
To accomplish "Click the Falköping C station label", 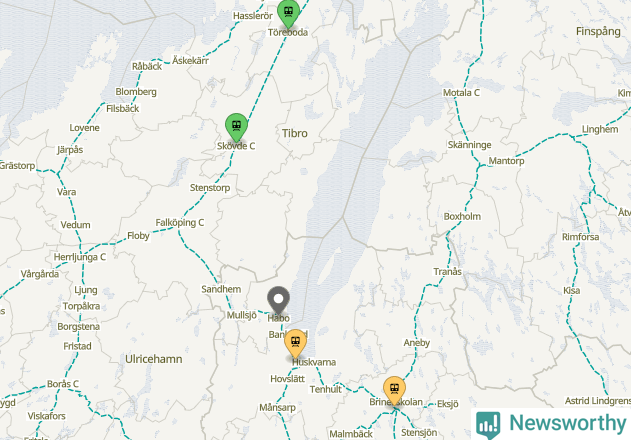I will click(180, 223).
